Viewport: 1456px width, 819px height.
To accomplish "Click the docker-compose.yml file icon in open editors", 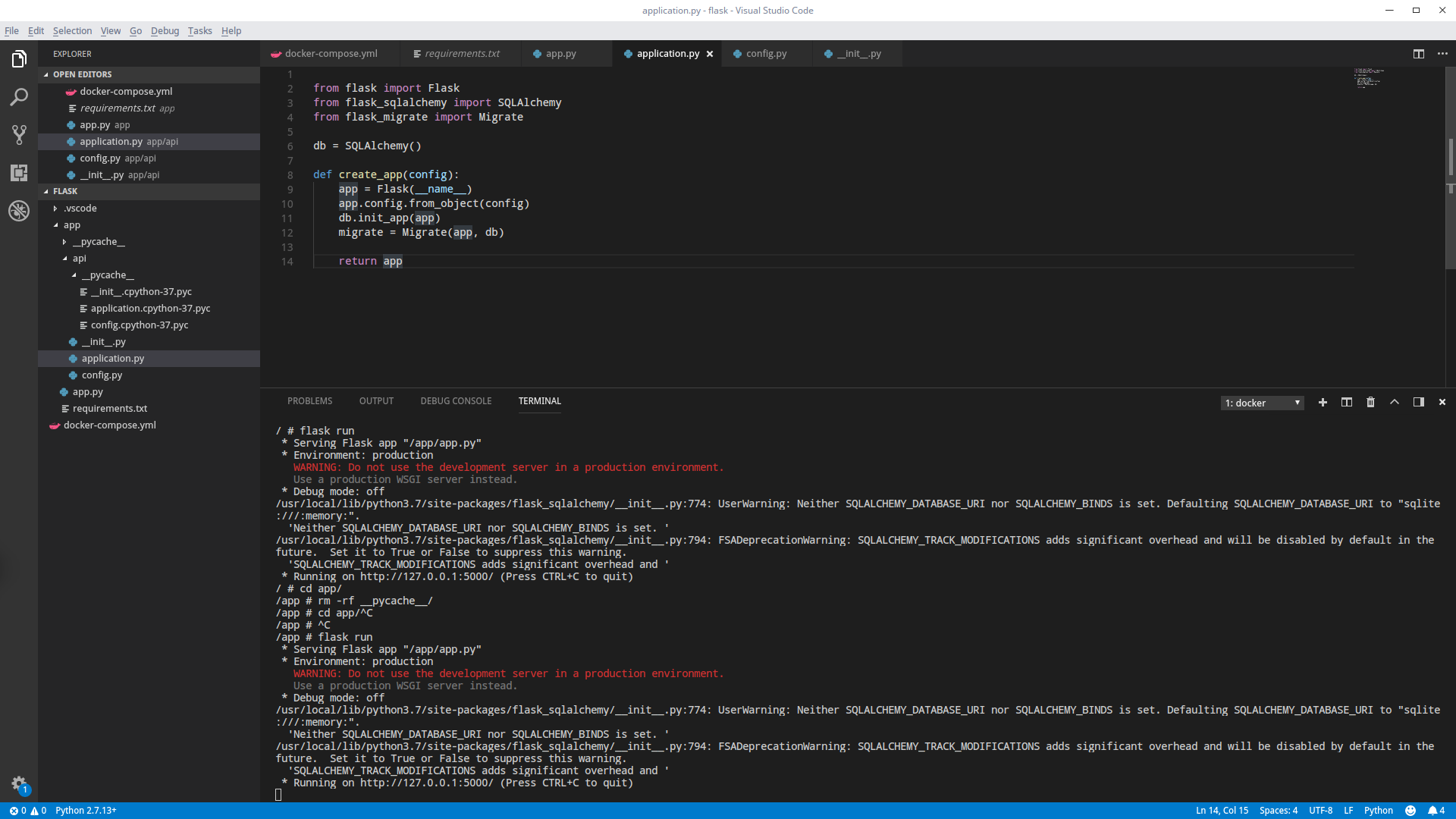I will click(71, 92).
